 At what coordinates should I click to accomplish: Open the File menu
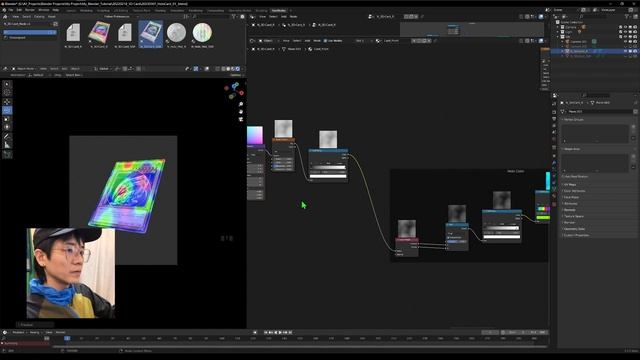(x=11, y=10)
